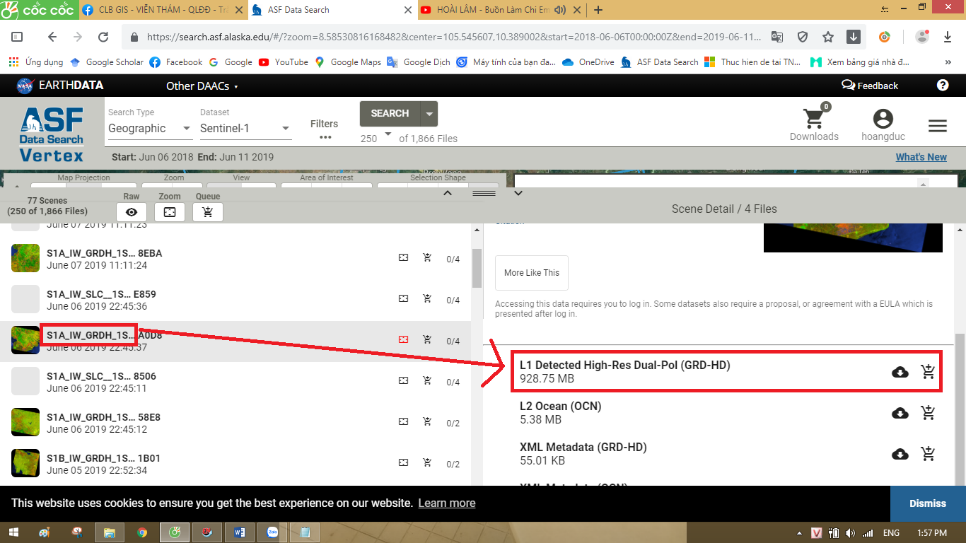This screenshot has height=543, width=966.
Task: Add scene 1B01 files to queue
Action: pyautogui.click(x=427, y=463)
